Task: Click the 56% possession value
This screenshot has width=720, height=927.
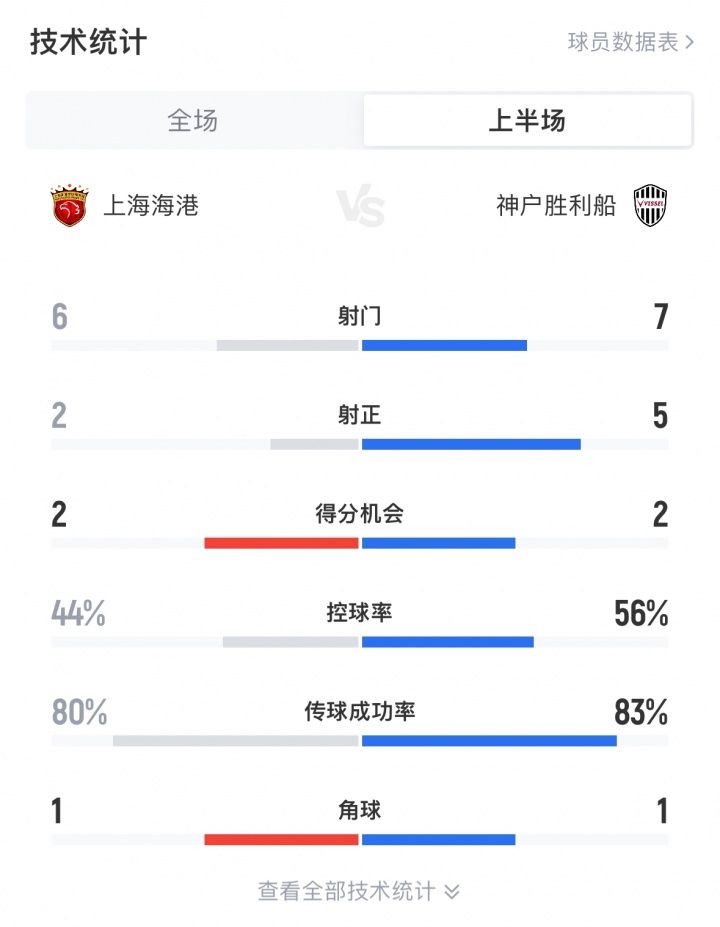Action: point(641,614)
